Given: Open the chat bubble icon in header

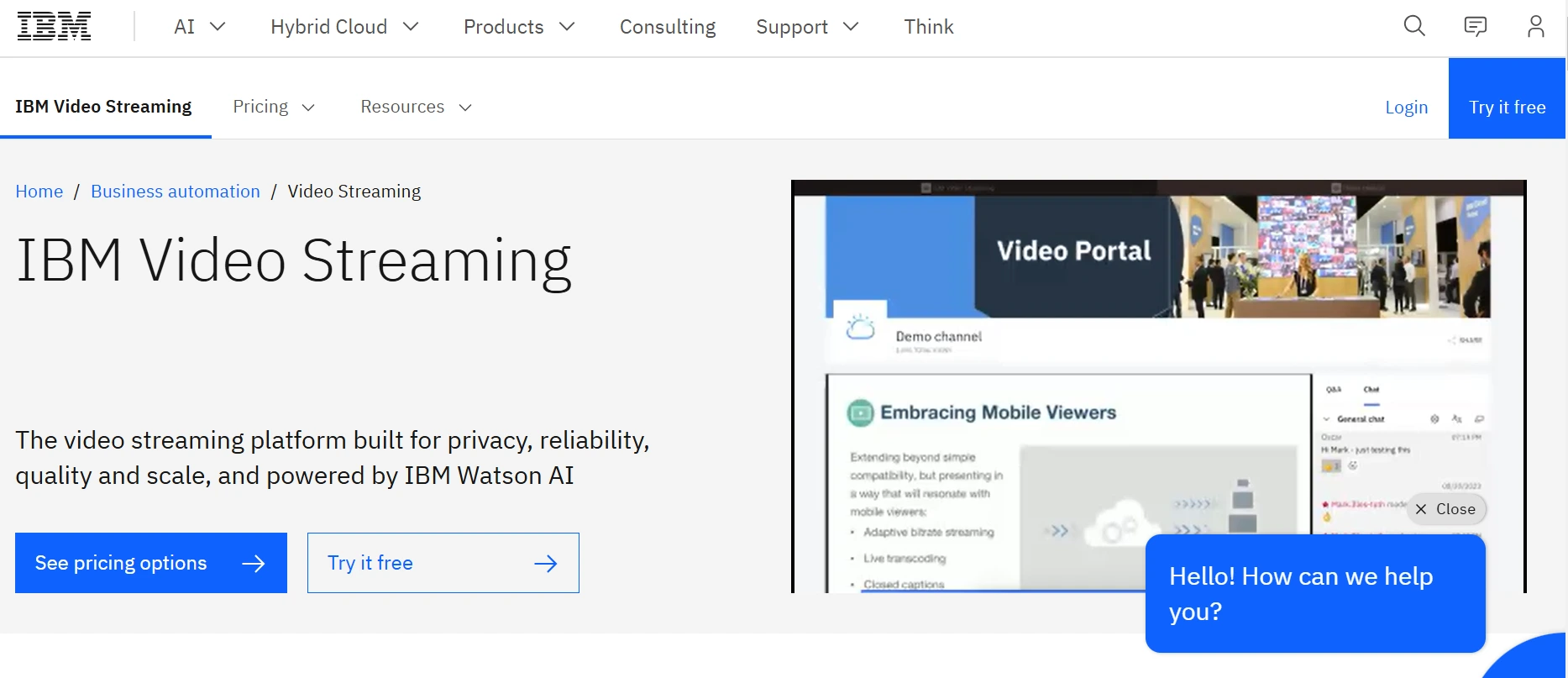Looking at the screenshot, I should (1475, 27).
